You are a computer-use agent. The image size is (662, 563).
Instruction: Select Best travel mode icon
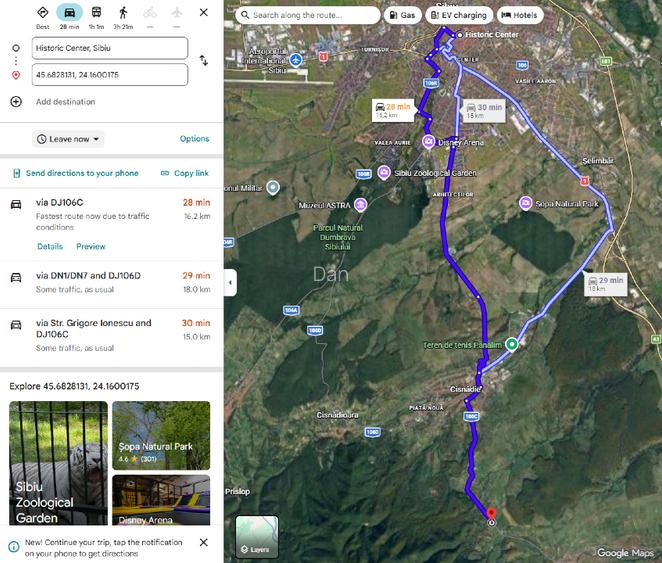[x=43, y=13]
